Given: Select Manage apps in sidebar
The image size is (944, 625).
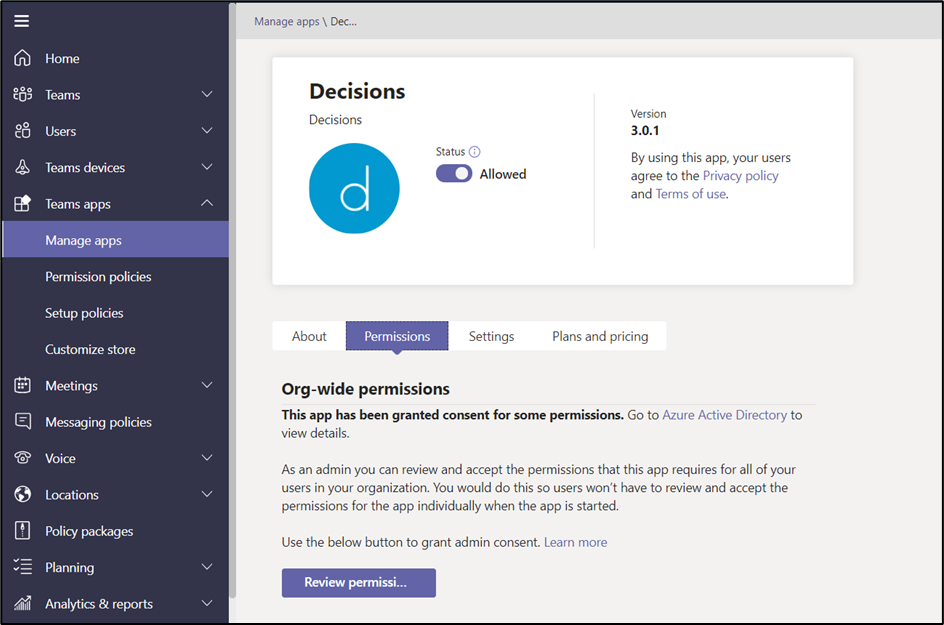Looking at the screenshot, I should (116, 240).
